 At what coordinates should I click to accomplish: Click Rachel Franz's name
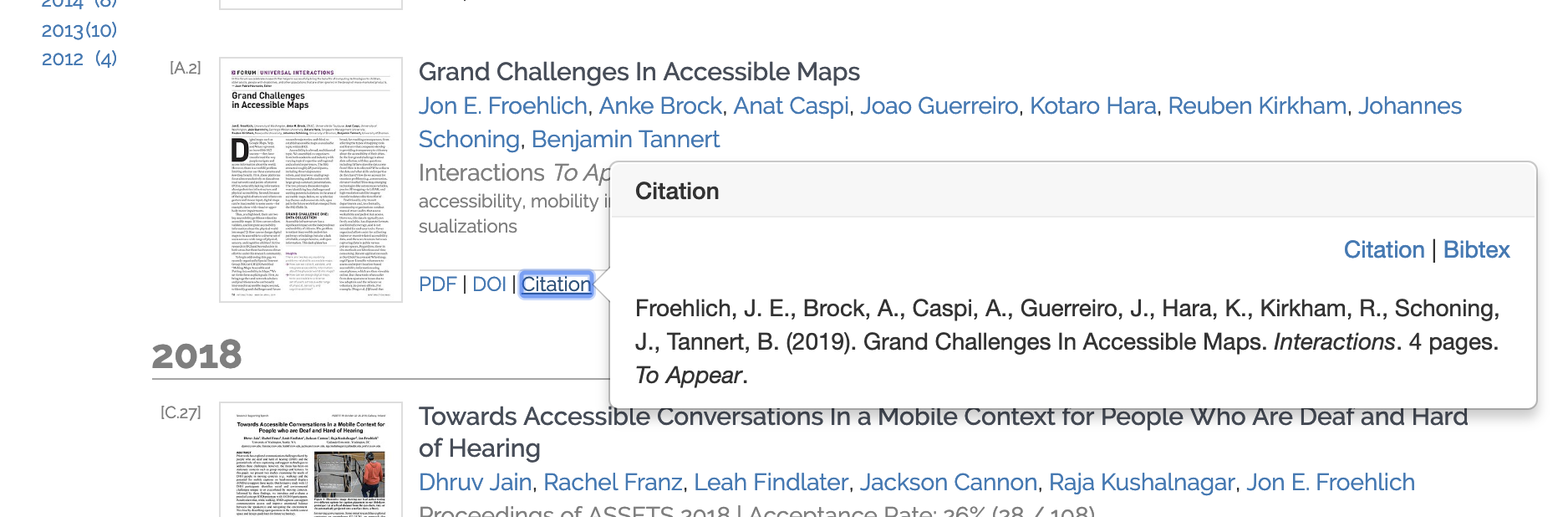[612, 482]
